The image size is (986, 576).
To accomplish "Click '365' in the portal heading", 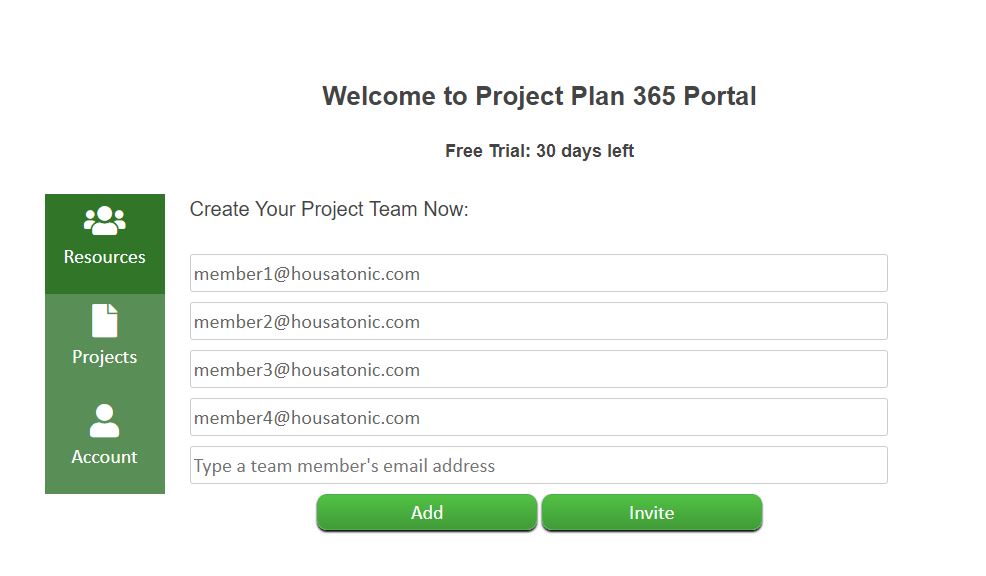I will (654, 96).
